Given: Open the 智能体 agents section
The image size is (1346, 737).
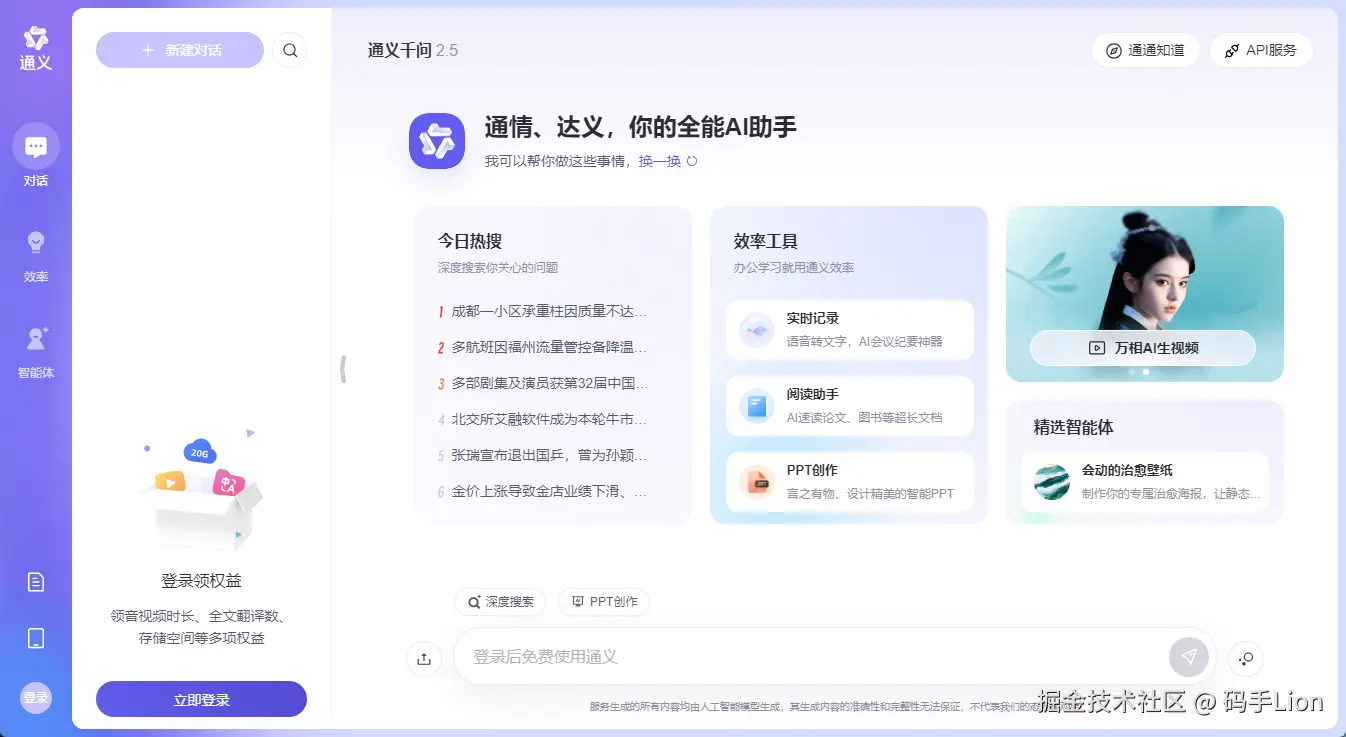Looking at the screenshot, I should pyautogui.click(x=36, y=351).
